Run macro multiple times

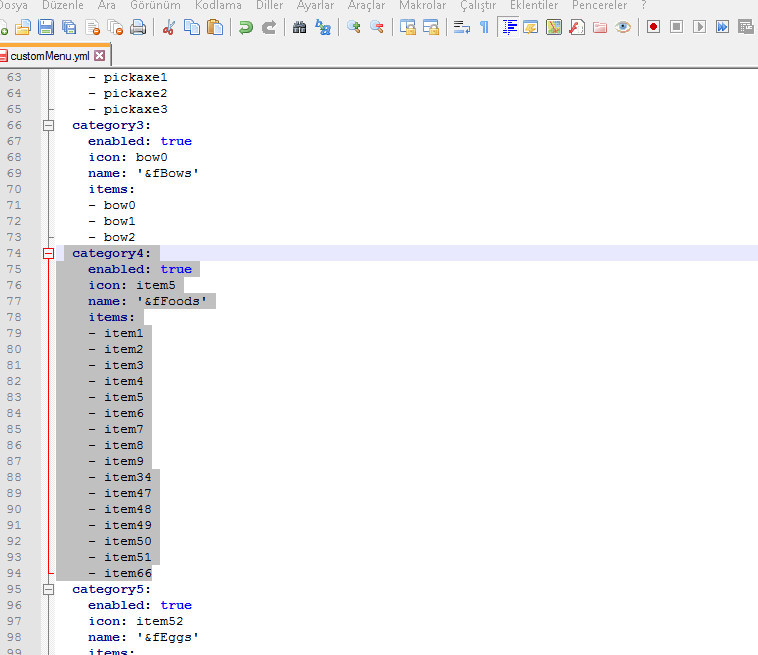pos(723,27)
